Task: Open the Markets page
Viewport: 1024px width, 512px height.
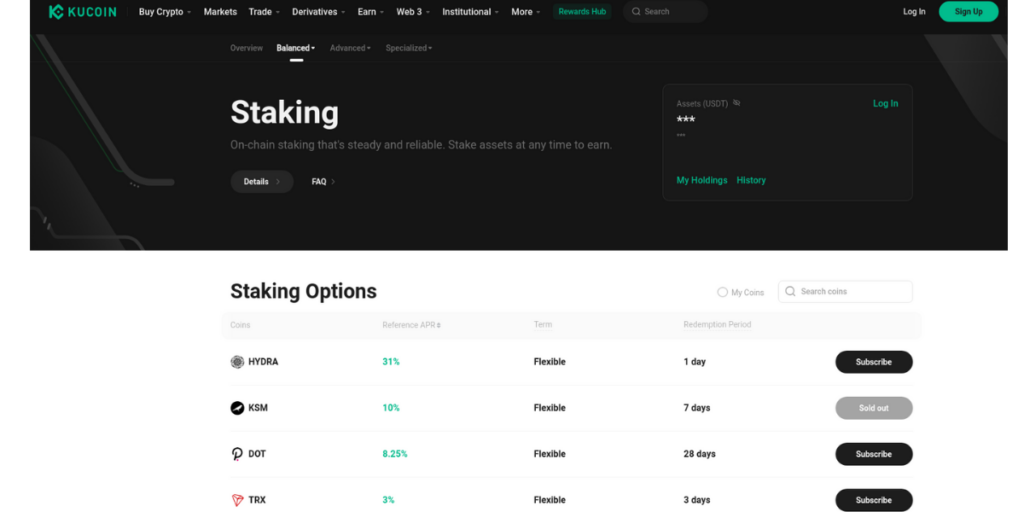Action: coord(220,12)
